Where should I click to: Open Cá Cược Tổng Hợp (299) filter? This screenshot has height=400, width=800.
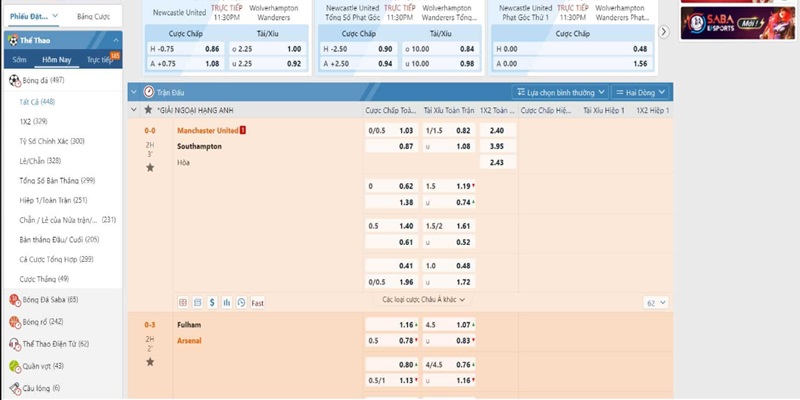tap(57, 259)
